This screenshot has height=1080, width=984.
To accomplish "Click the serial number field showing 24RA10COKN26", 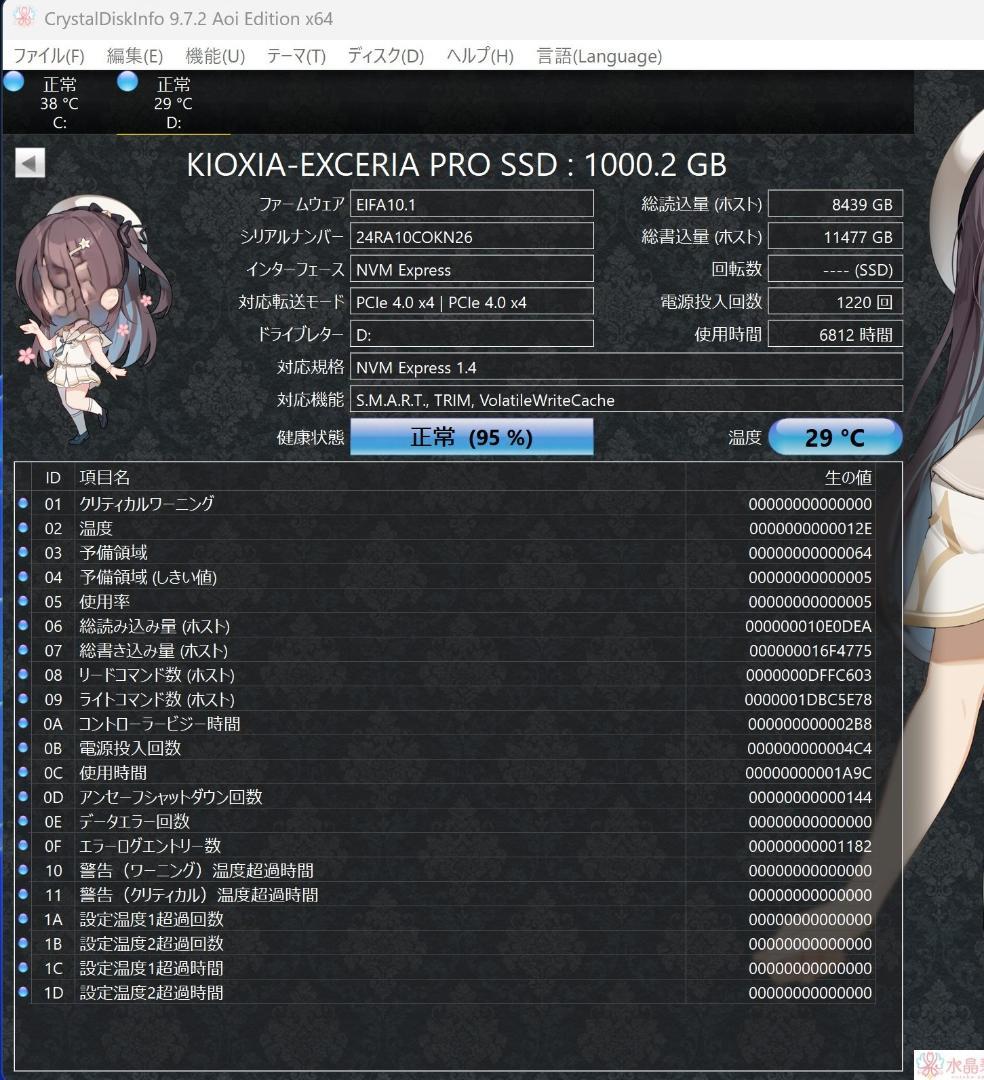I will pyautogui.click(x=472, y=236).
